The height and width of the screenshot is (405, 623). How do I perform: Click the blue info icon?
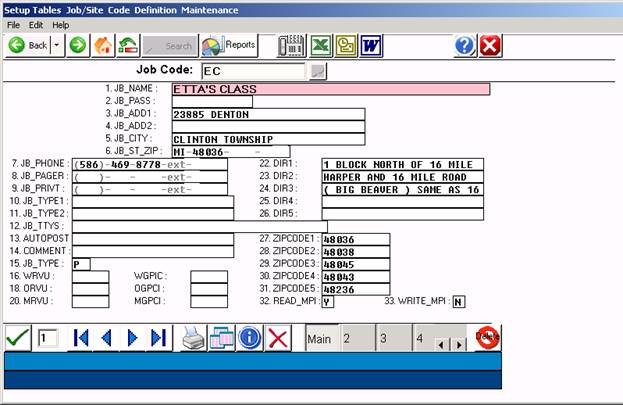click(250, 338)
